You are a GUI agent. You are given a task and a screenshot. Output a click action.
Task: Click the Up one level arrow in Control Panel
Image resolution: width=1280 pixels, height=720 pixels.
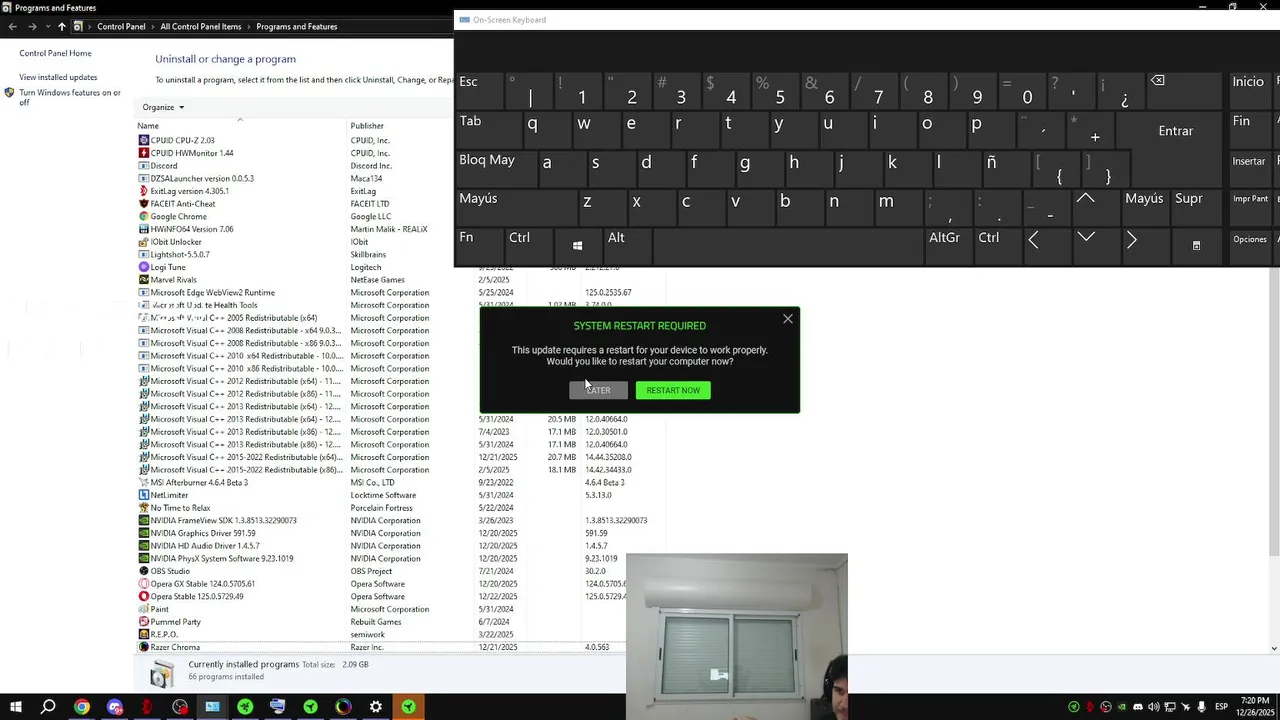tap(61, 26)
